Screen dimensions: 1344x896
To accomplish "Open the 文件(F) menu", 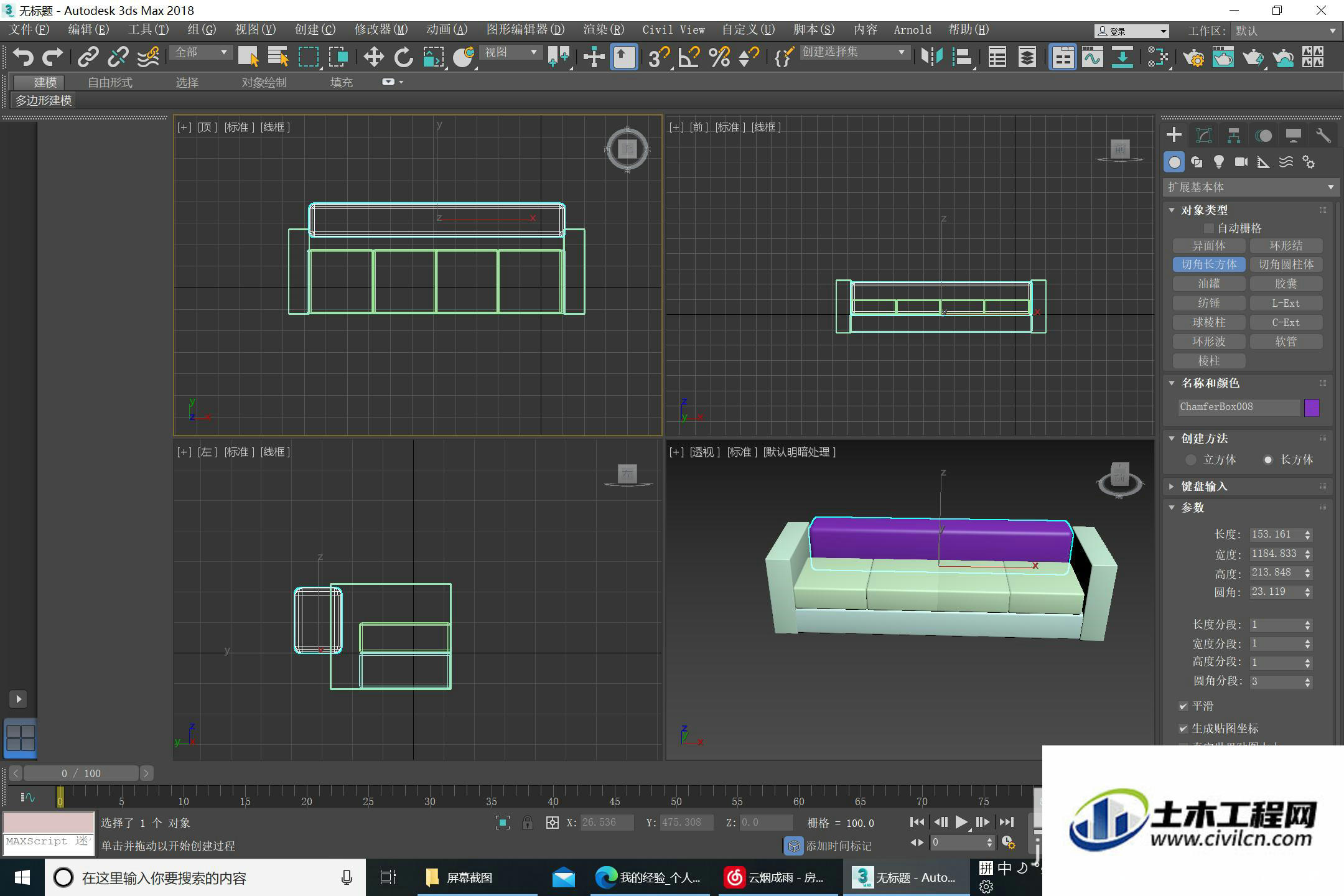I will pos(29,30).
